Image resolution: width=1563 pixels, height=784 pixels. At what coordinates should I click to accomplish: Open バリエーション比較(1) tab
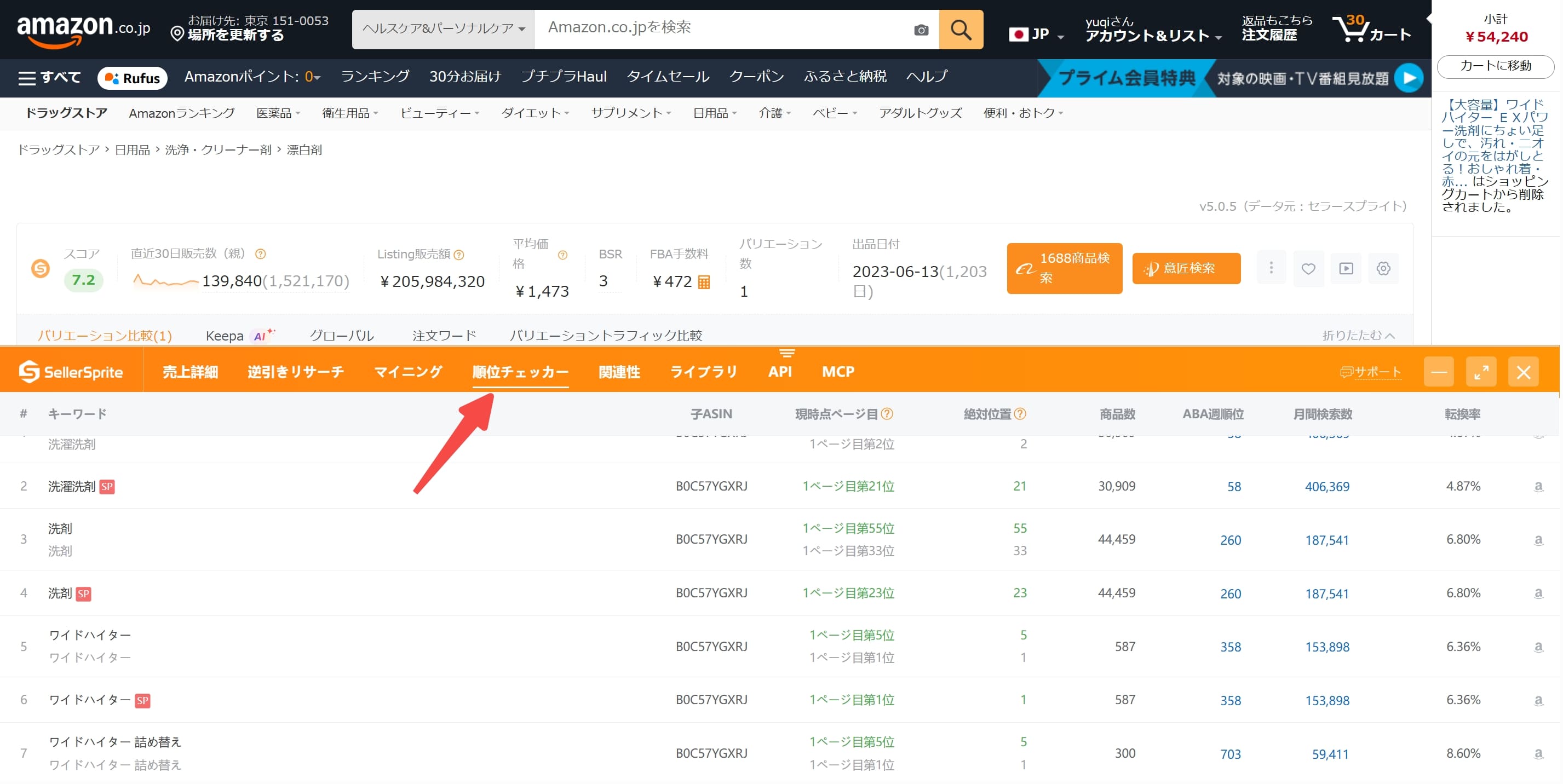tap(105, 335)
